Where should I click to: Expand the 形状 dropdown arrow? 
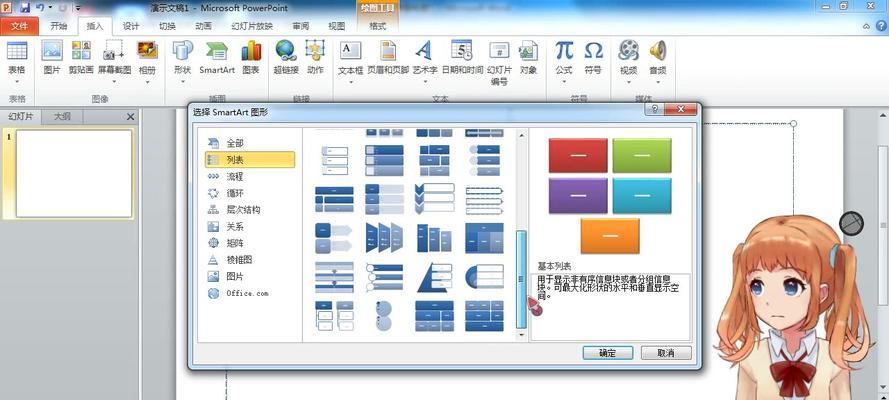[x=183, y=82]
